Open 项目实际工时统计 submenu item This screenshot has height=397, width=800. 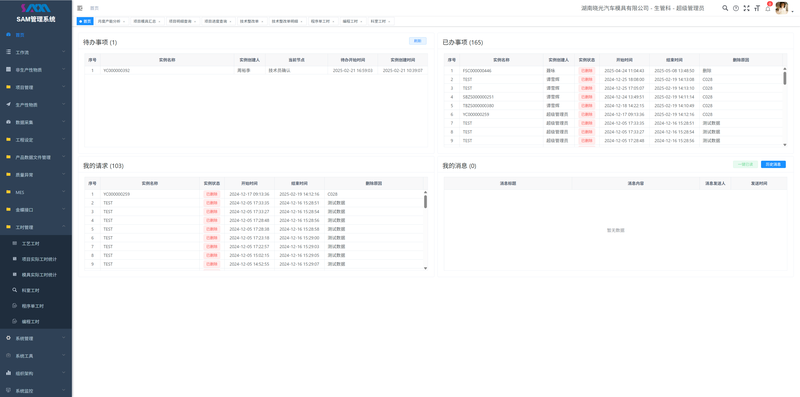pos(39,259)
